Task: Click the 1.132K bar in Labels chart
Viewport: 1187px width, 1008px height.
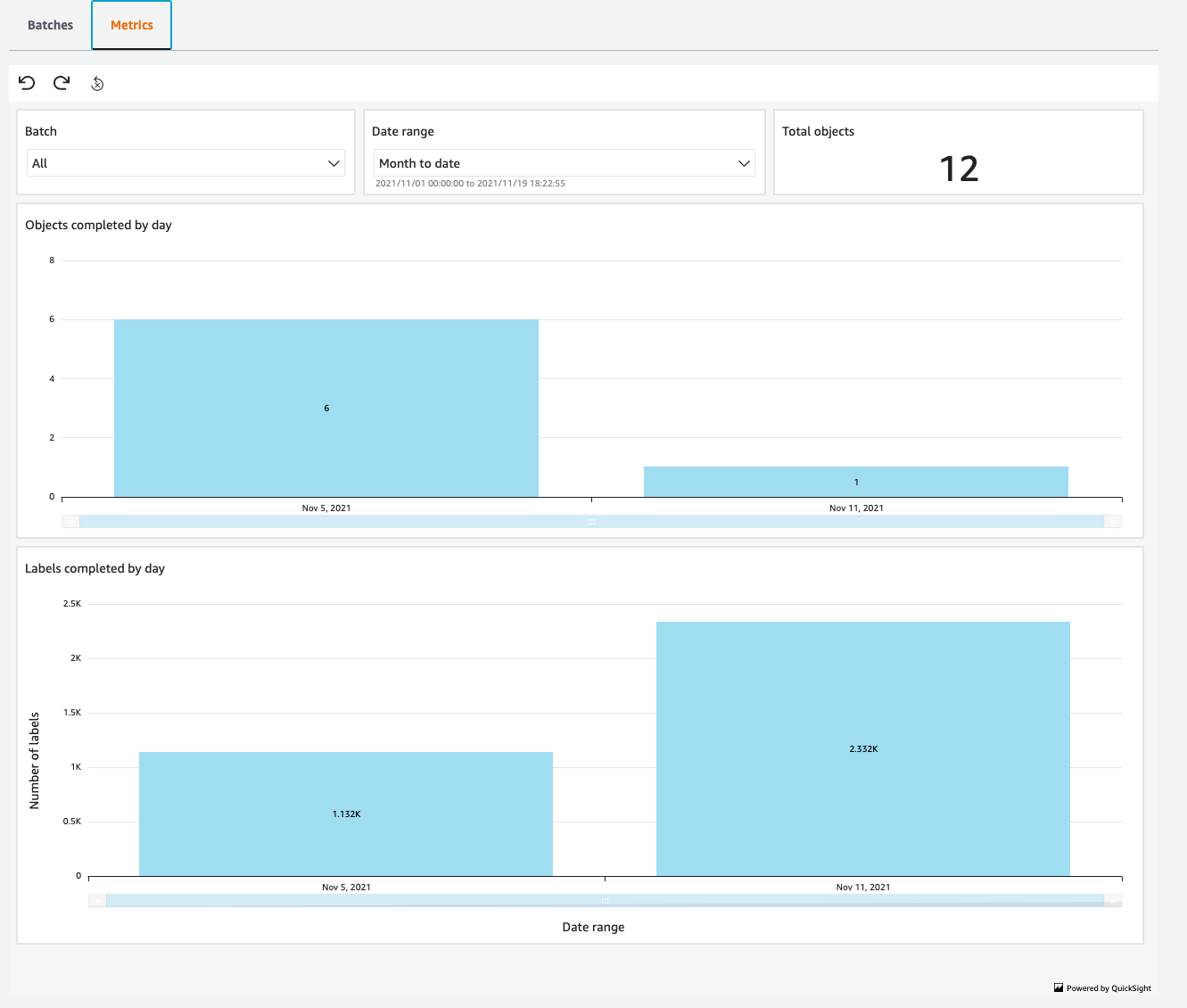Action: click(345, 814)
